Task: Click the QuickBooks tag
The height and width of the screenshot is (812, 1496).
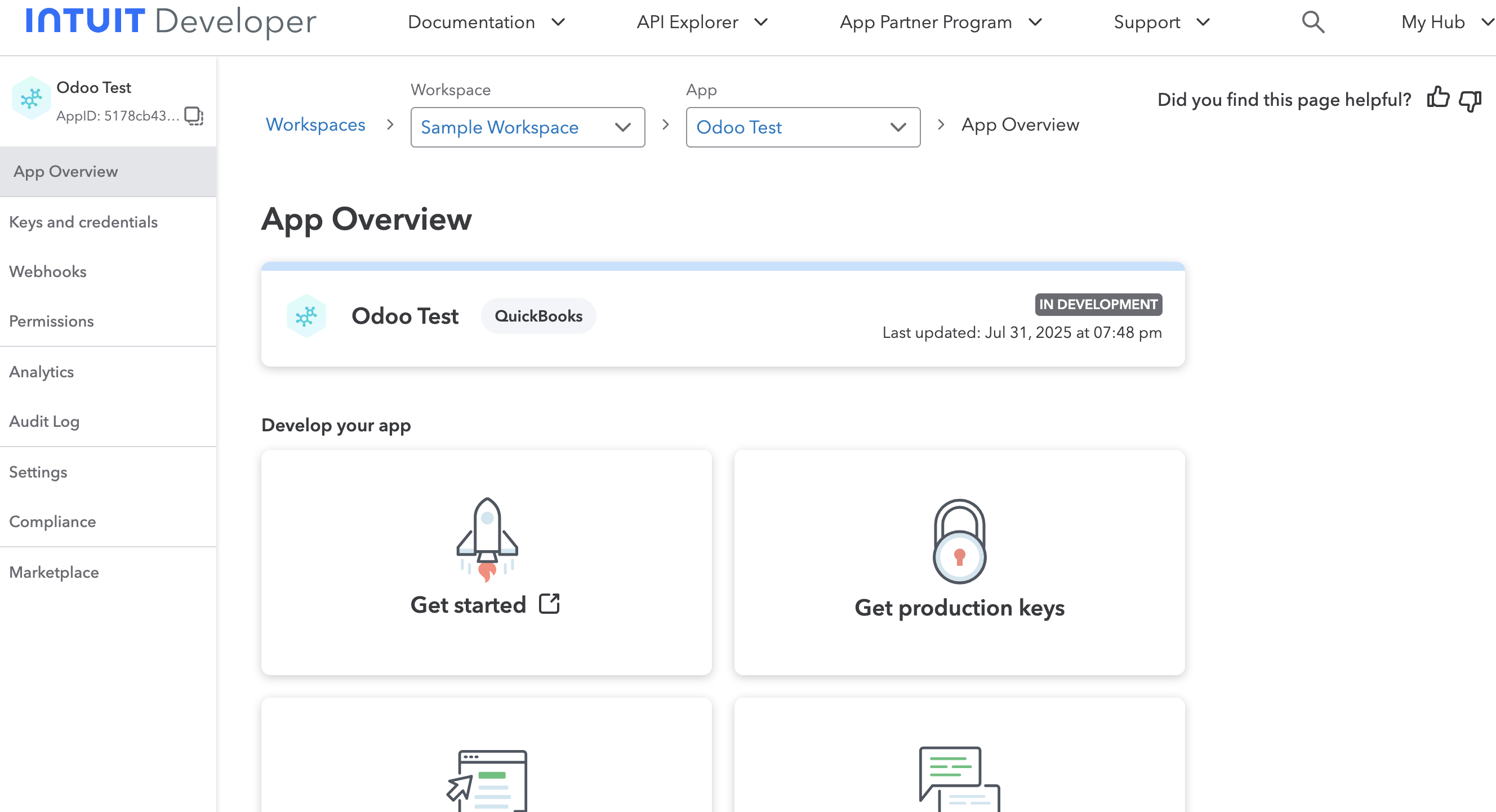Action: (x=538, y=316)
